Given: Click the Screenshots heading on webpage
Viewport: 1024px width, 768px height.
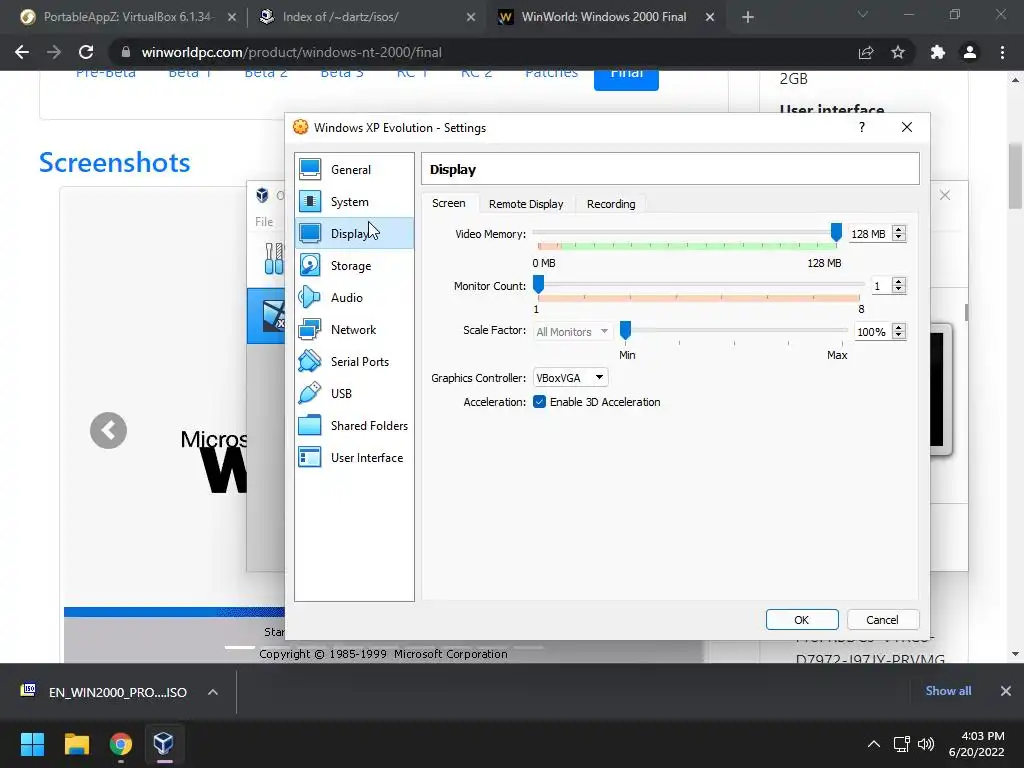Looking at the screenshot, I should click(x=115, y=162).
